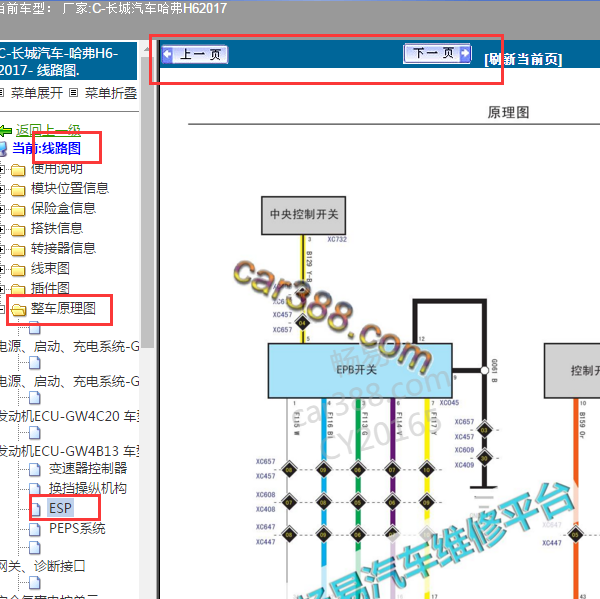Image resolution: width=600 pixels, height=599 pixels.
Task: Select 转接器信息 tree item
Action: point(63,248)
